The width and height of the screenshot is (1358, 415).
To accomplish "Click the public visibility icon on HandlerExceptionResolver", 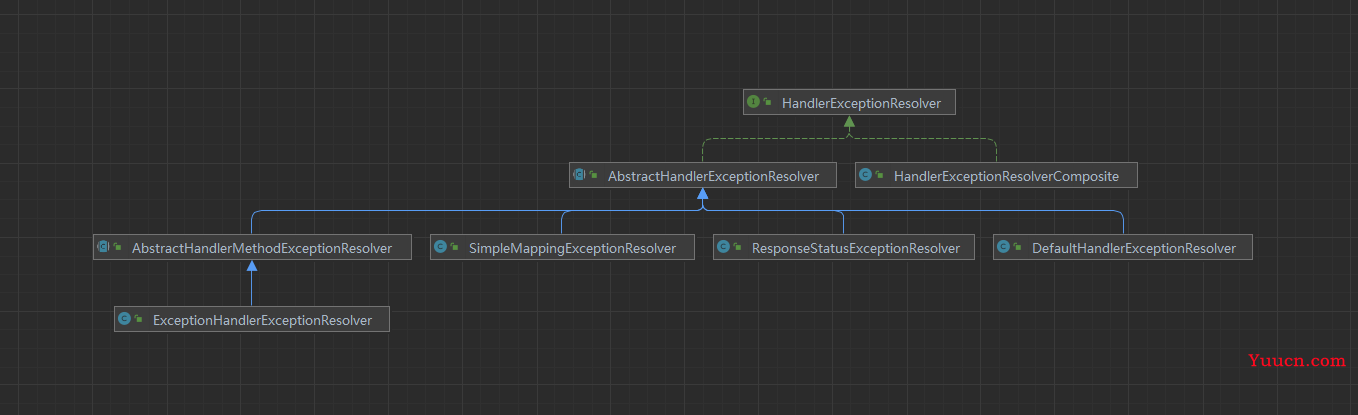I will click(x=768, y=102).
